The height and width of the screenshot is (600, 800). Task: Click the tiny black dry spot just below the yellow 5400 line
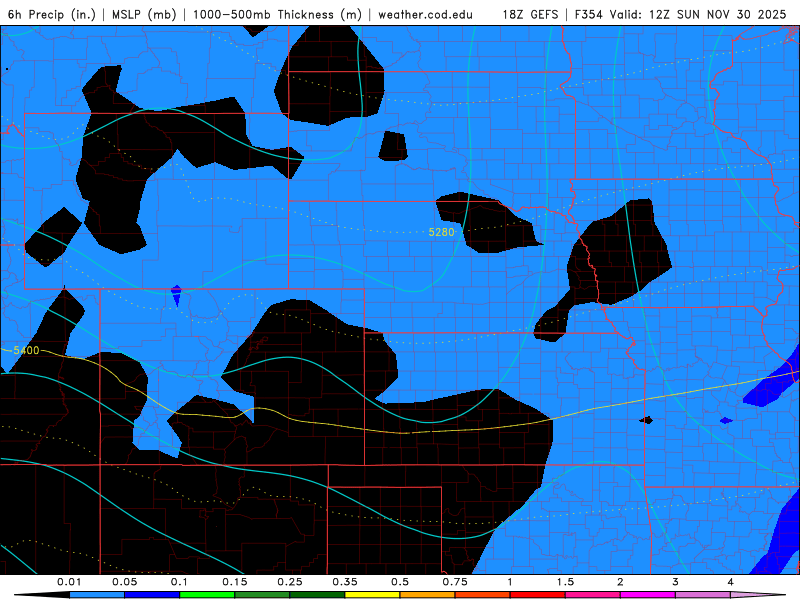[x=646, y=420]
